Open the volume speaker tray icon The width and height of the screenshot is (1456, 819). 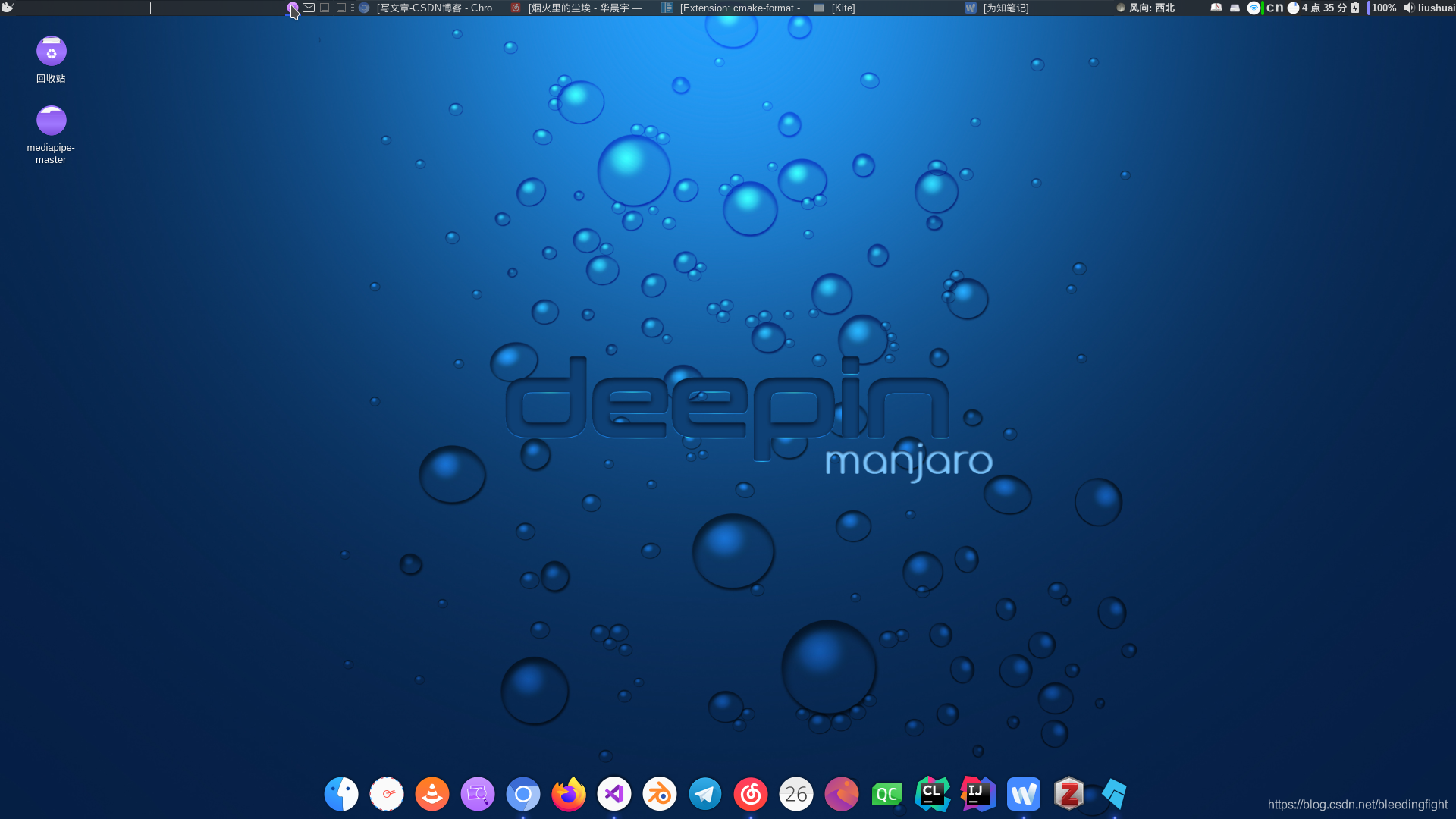1408,8
